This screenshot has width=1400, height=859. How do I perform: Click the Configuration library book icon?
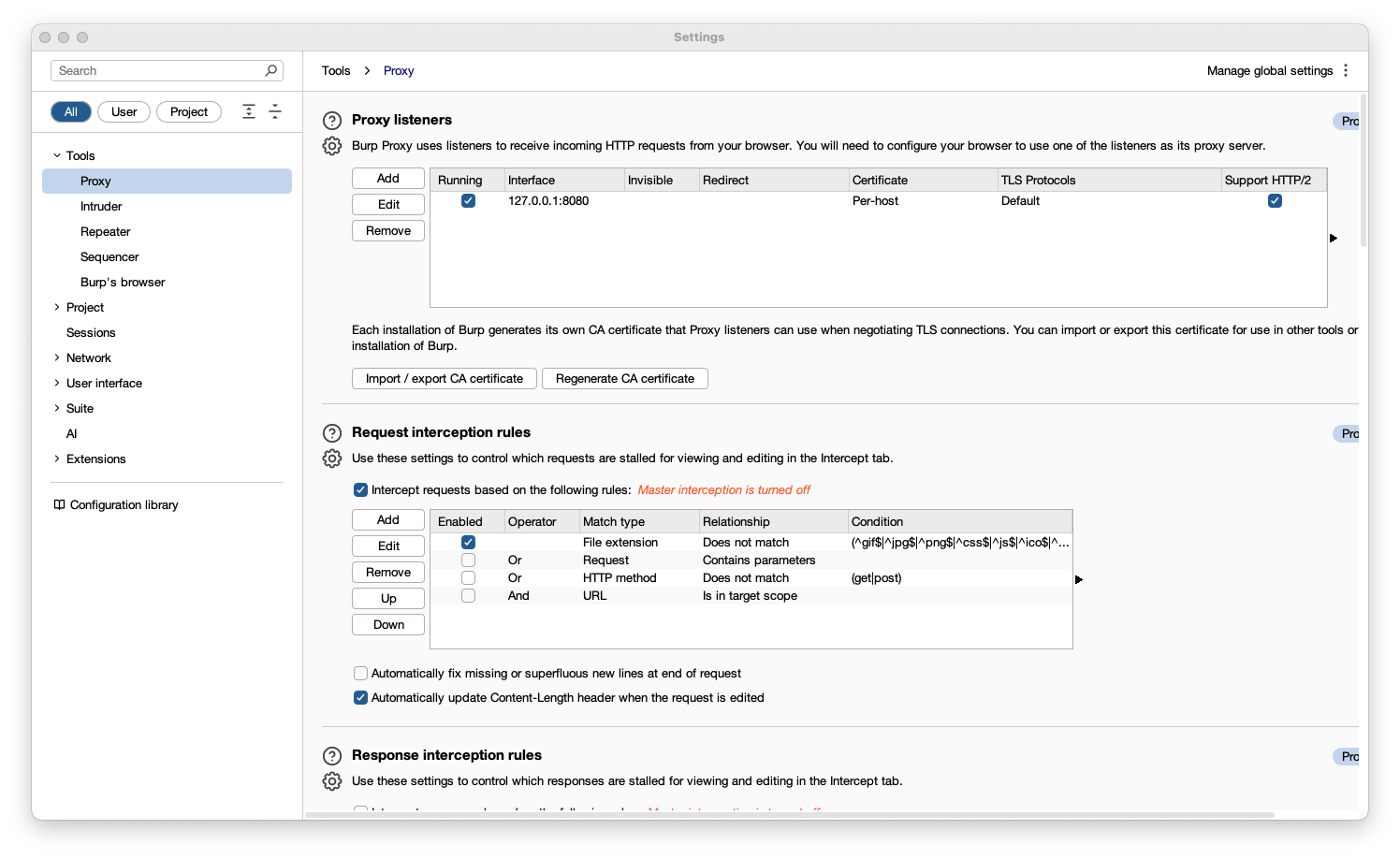59,504
